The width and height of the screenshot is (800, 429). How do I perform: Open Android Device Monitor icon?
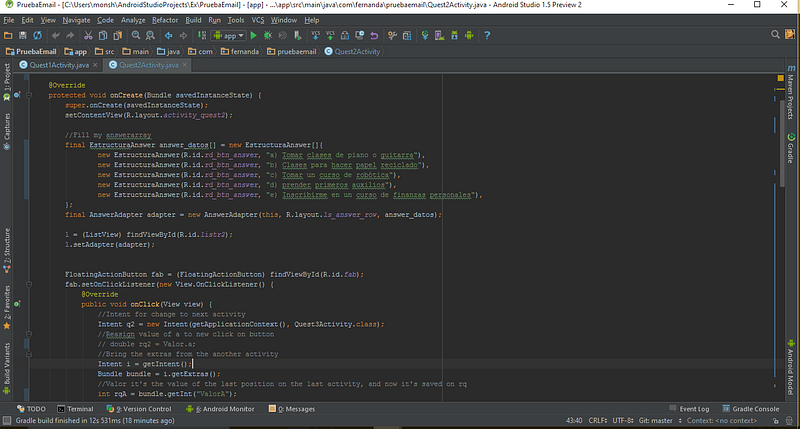click(469, 35)
